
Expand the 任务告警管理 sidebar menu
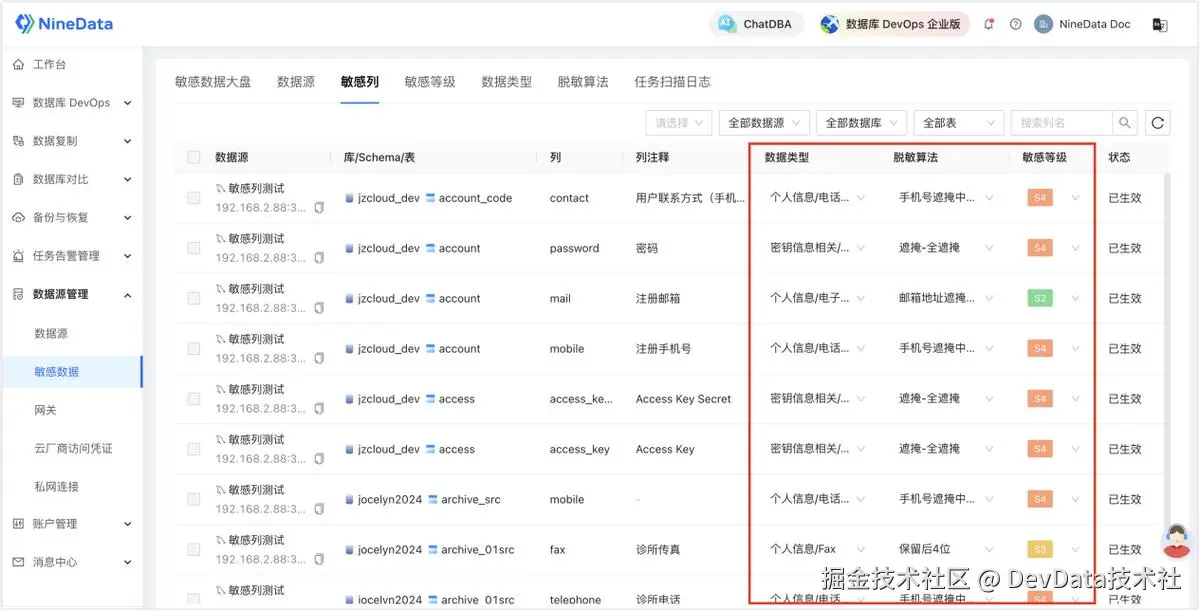click(71, 256)
